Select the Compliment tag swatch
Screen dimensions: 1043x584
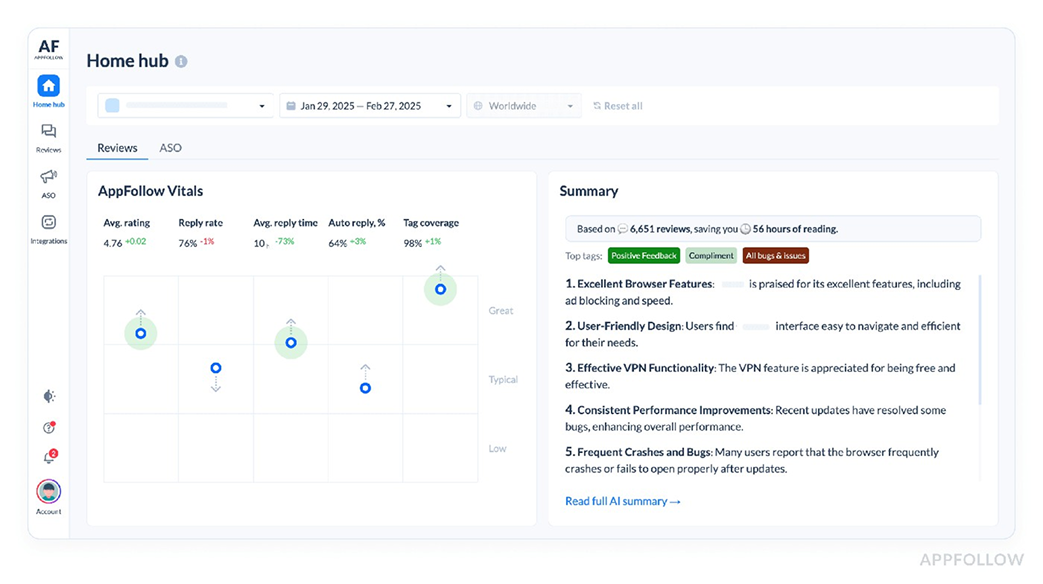(710, 255)
